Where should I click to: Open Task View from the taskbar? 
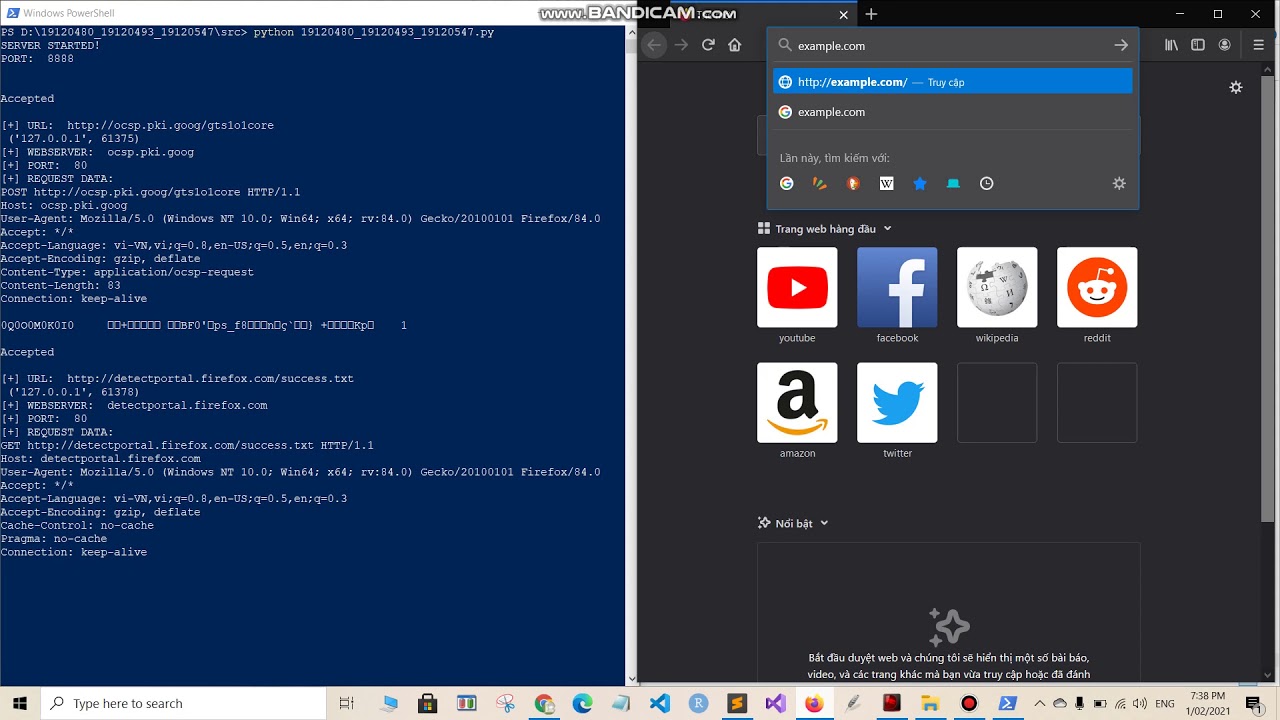[x=347, y=703]
